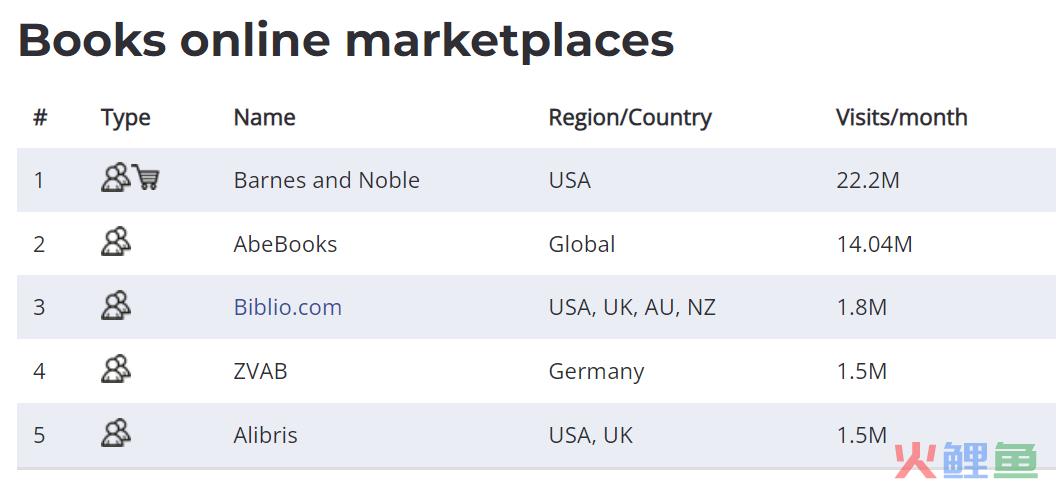Select the ZVAB name cell
This screenshot has width=1062, height=484.
tap(261, 371)
